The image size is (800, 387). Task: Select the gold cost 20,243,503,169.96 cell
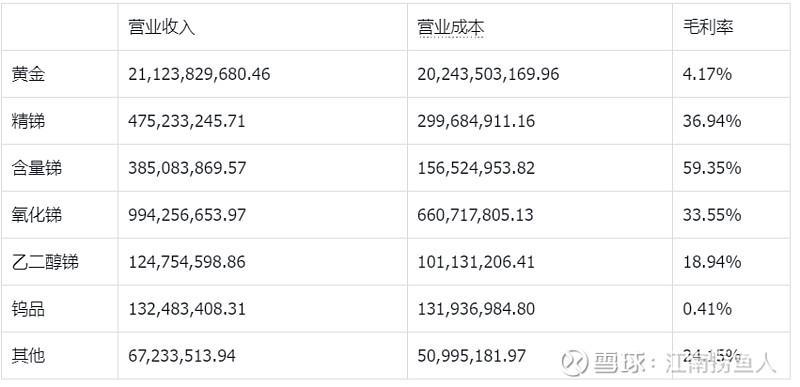(488, 74)
